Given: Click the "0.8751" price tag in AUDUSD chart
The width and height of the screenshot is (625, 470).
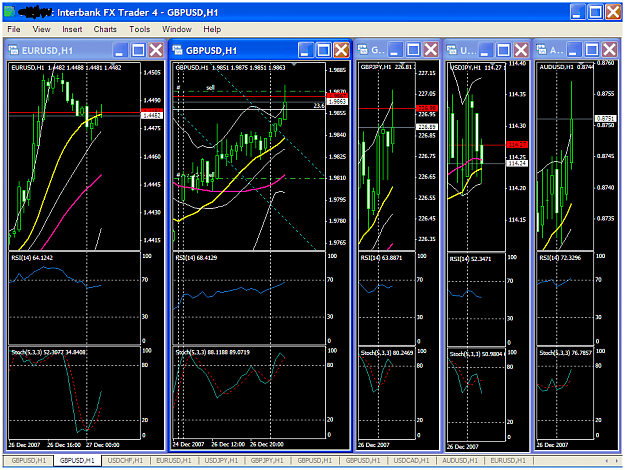Looking at the screenshot, I should [x=605, y=118].
